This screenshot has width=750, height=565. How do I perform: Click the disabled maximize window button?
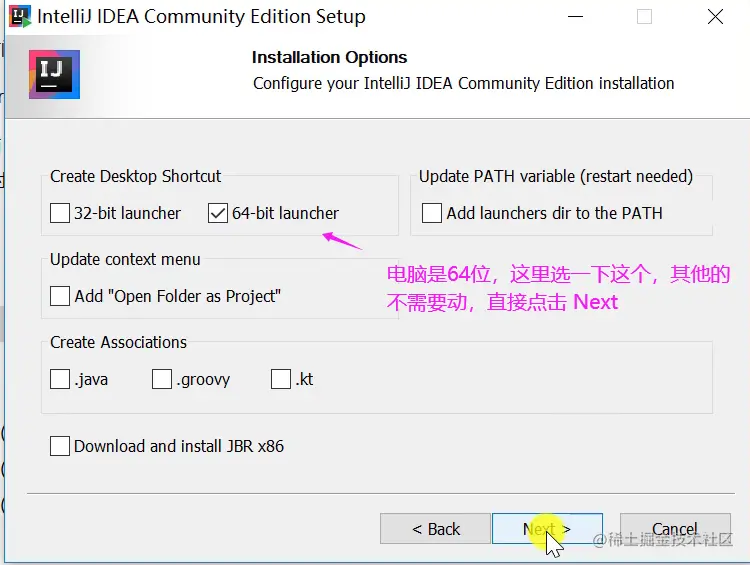click(644, 17)
